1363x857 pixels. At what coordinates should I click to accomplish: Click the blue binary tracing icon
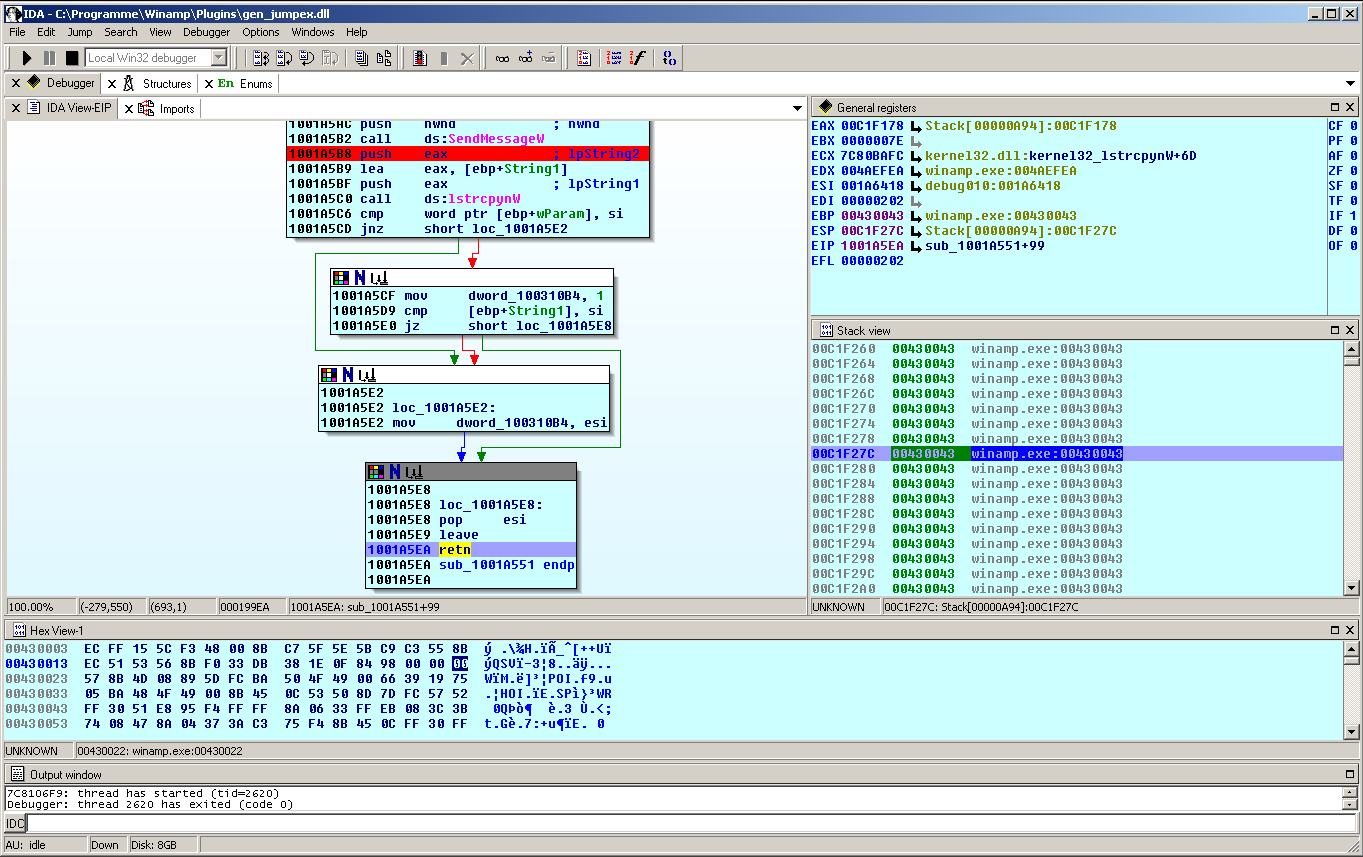click(x=669, y=58)
